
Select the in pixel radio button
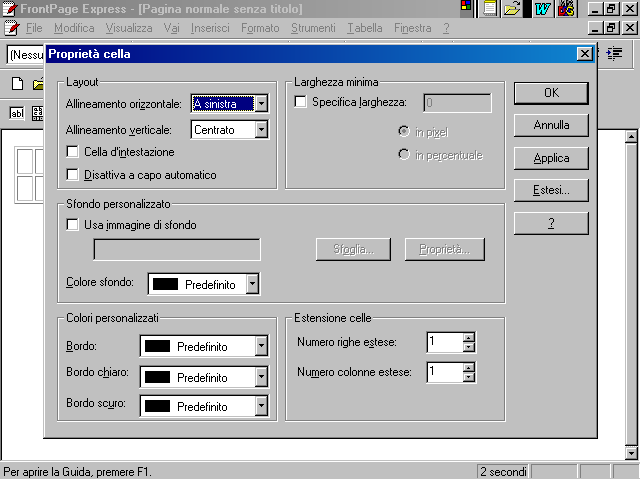404,131
